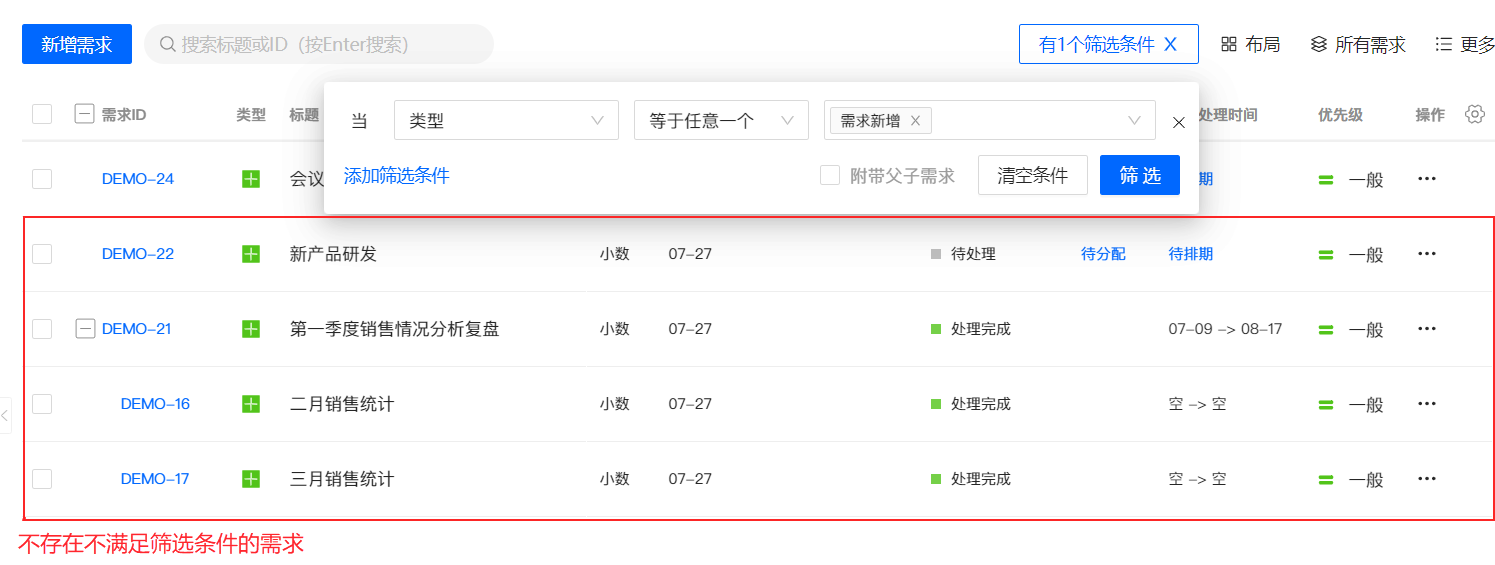Open the DEMO-16 requirement link
This screenshot has height=565, width=1495.
tap(155, 404)
